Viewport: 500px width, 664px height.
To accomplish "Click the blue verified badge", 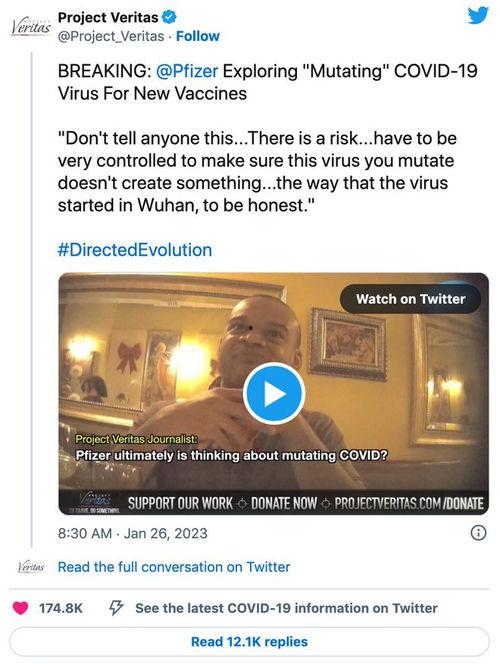I will [169, 17].
